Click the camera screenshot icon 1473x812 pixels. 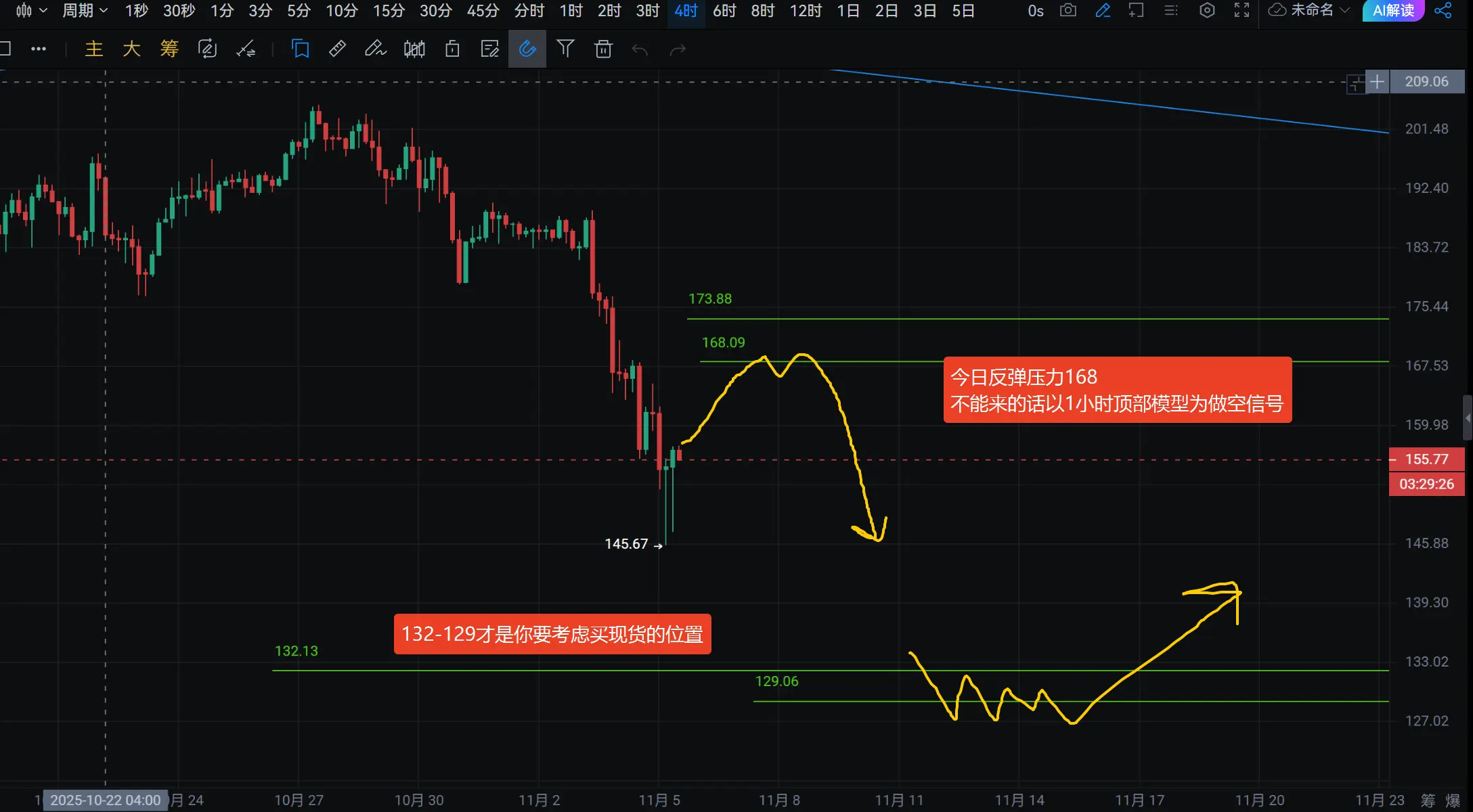click(1068, 10)
